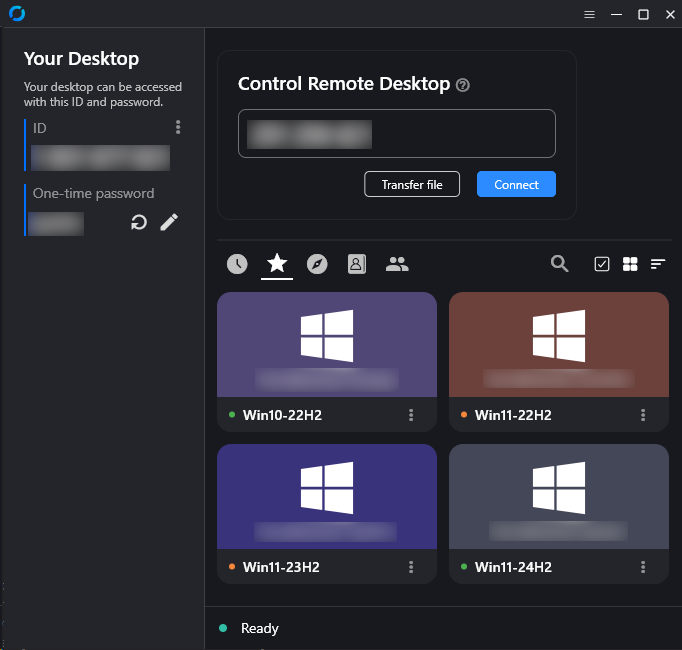This screenshot has height=650, width=682.
Task: Click the Your Desktop heading
Action: pyautogui.click(x=81, y=59)
